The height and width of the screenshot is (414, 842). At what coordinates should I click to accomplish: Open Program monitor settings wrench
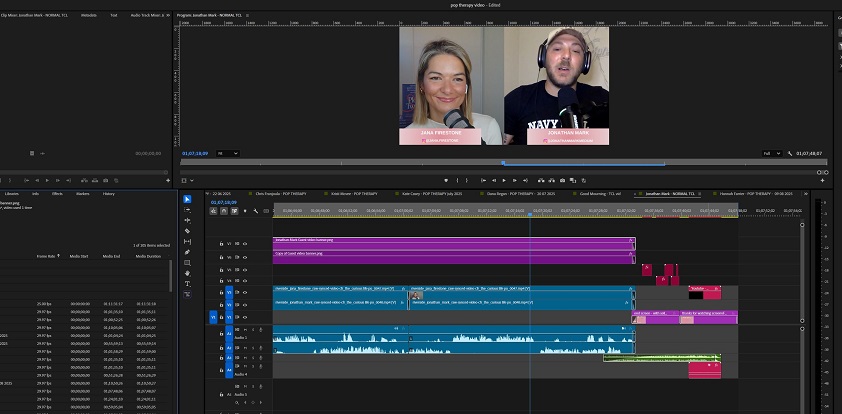tap(790, 154)
